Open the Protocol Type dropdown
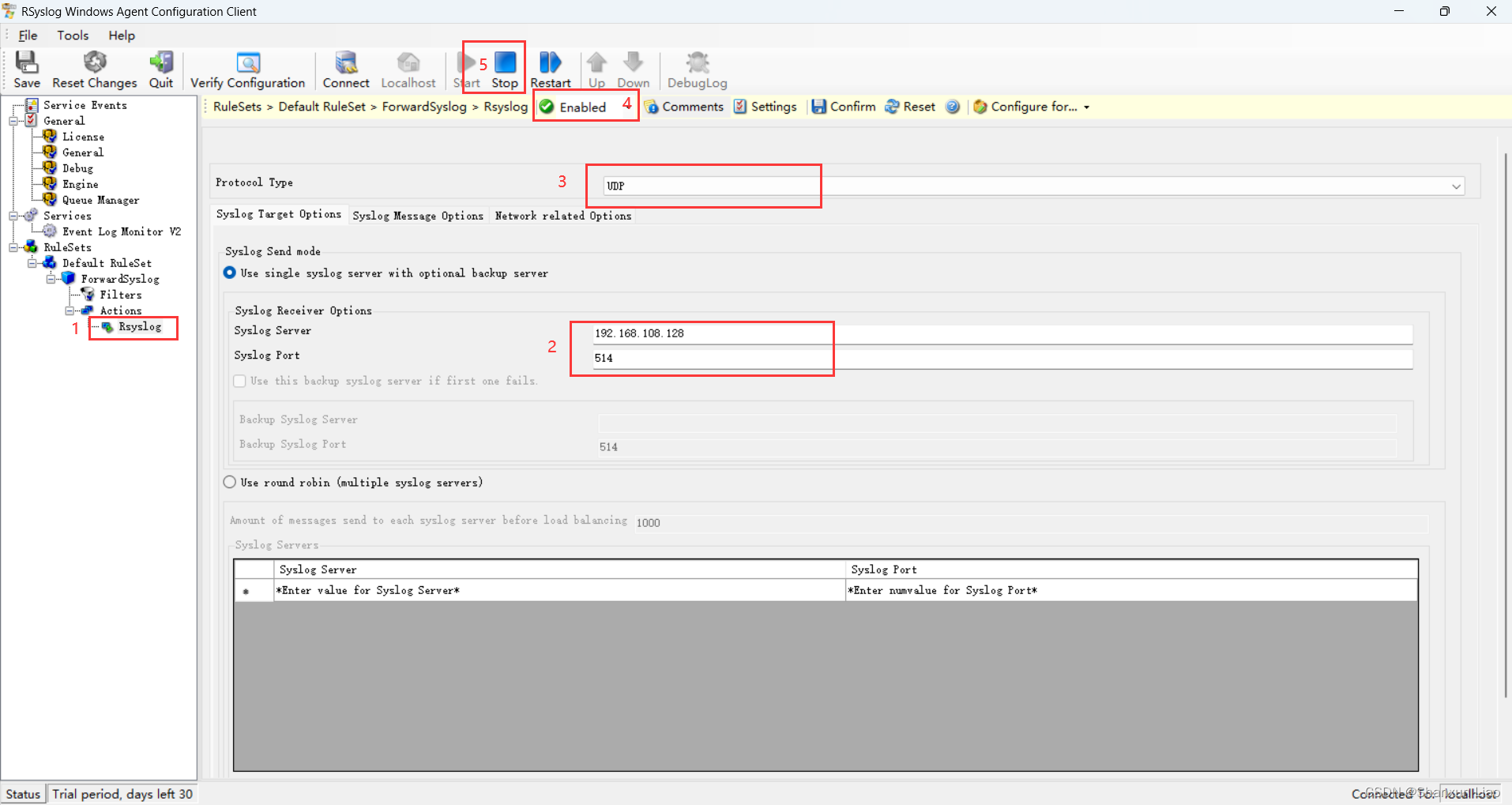Image resolution: width=1512 pixels, height=805 pixels. [1455, 186]
